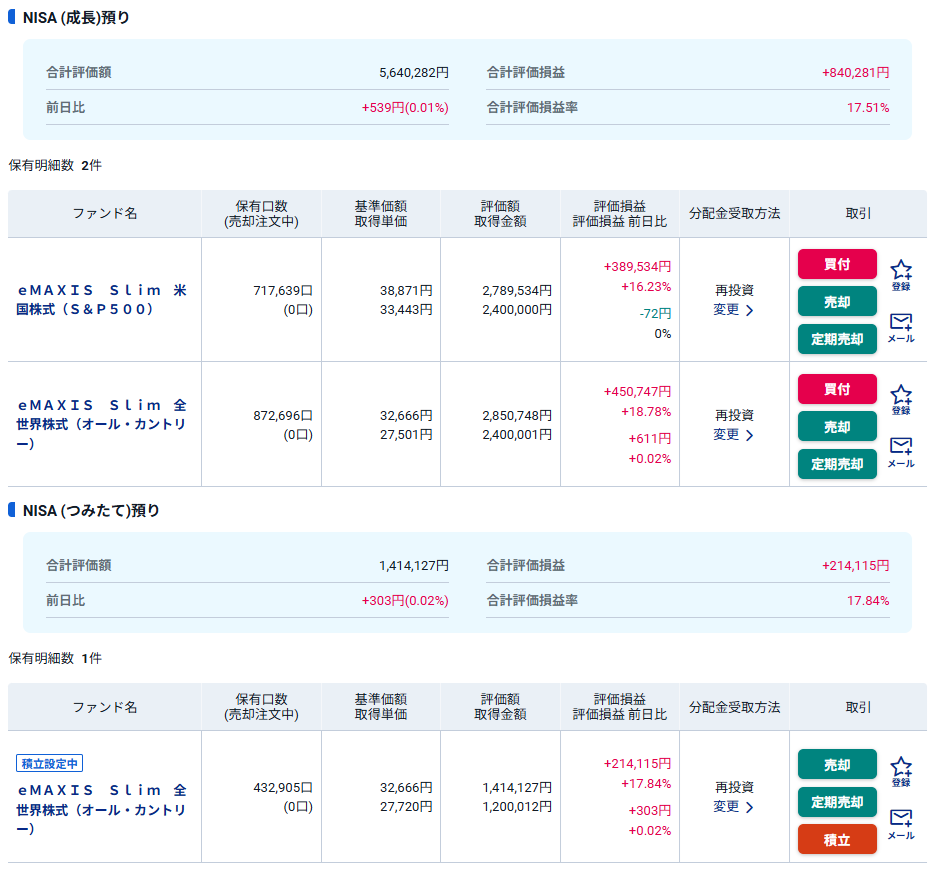Click 登録 star for 全世界株式 in NISA成長
Image resolution: width=936 pixels, height=872 pixels.
pyautogui.click(x=901, y=397)
